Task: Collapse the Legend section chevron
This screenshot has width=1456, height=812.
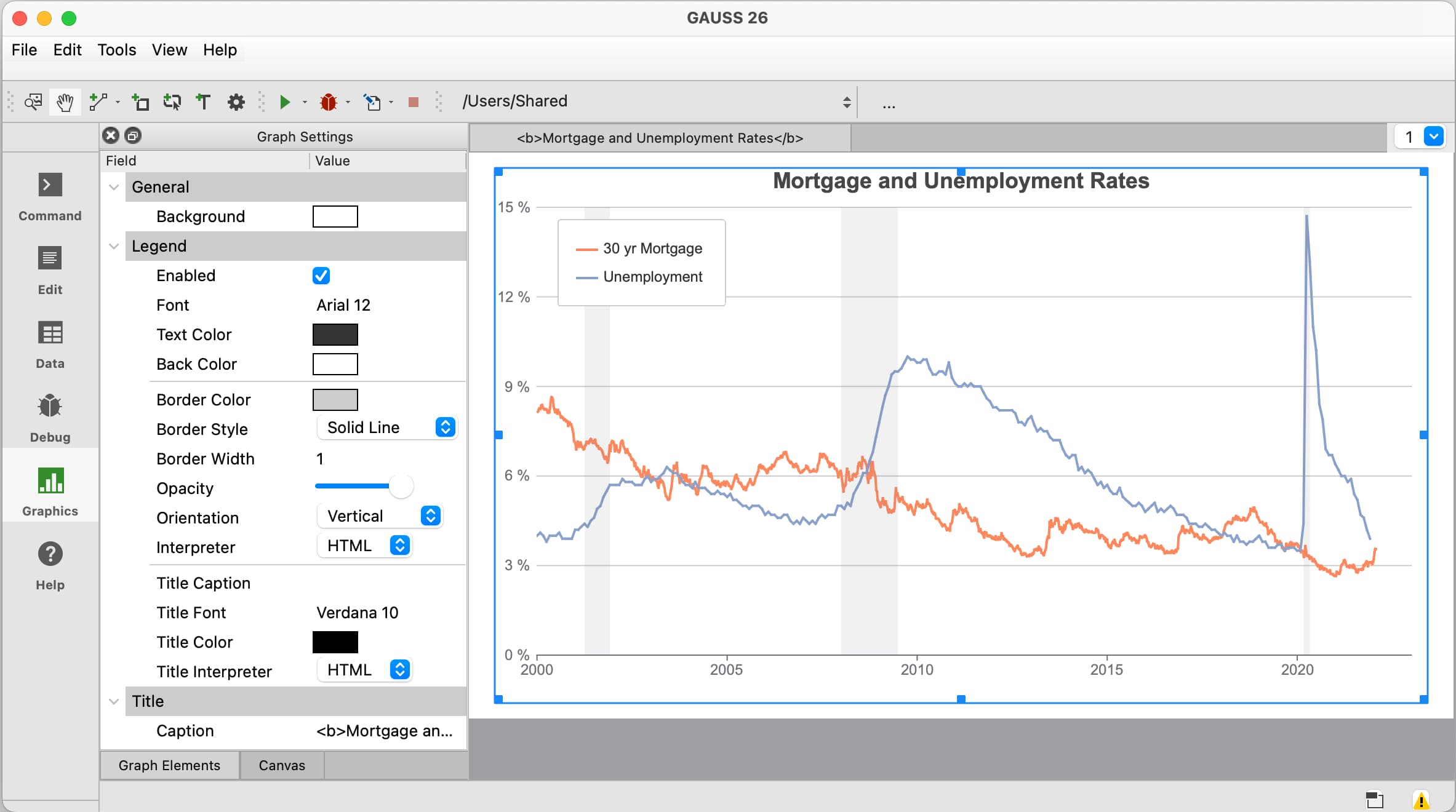Action: [x=114, y=246]
